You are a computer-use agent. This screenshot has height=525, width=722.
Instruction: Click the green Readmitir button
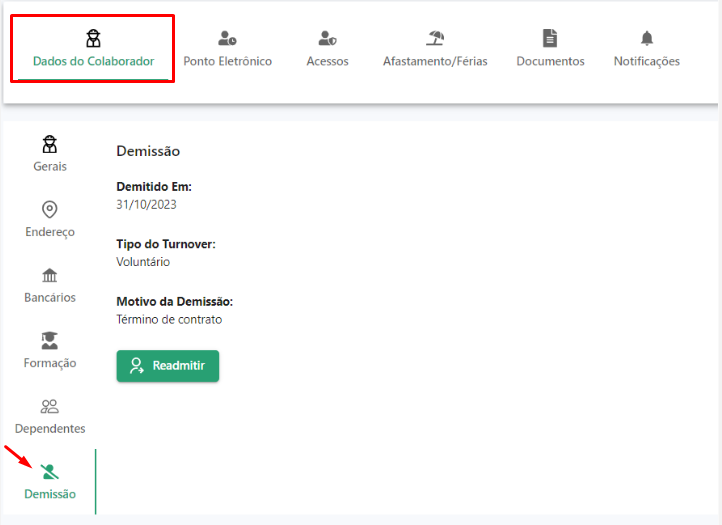tap(168, 366)
